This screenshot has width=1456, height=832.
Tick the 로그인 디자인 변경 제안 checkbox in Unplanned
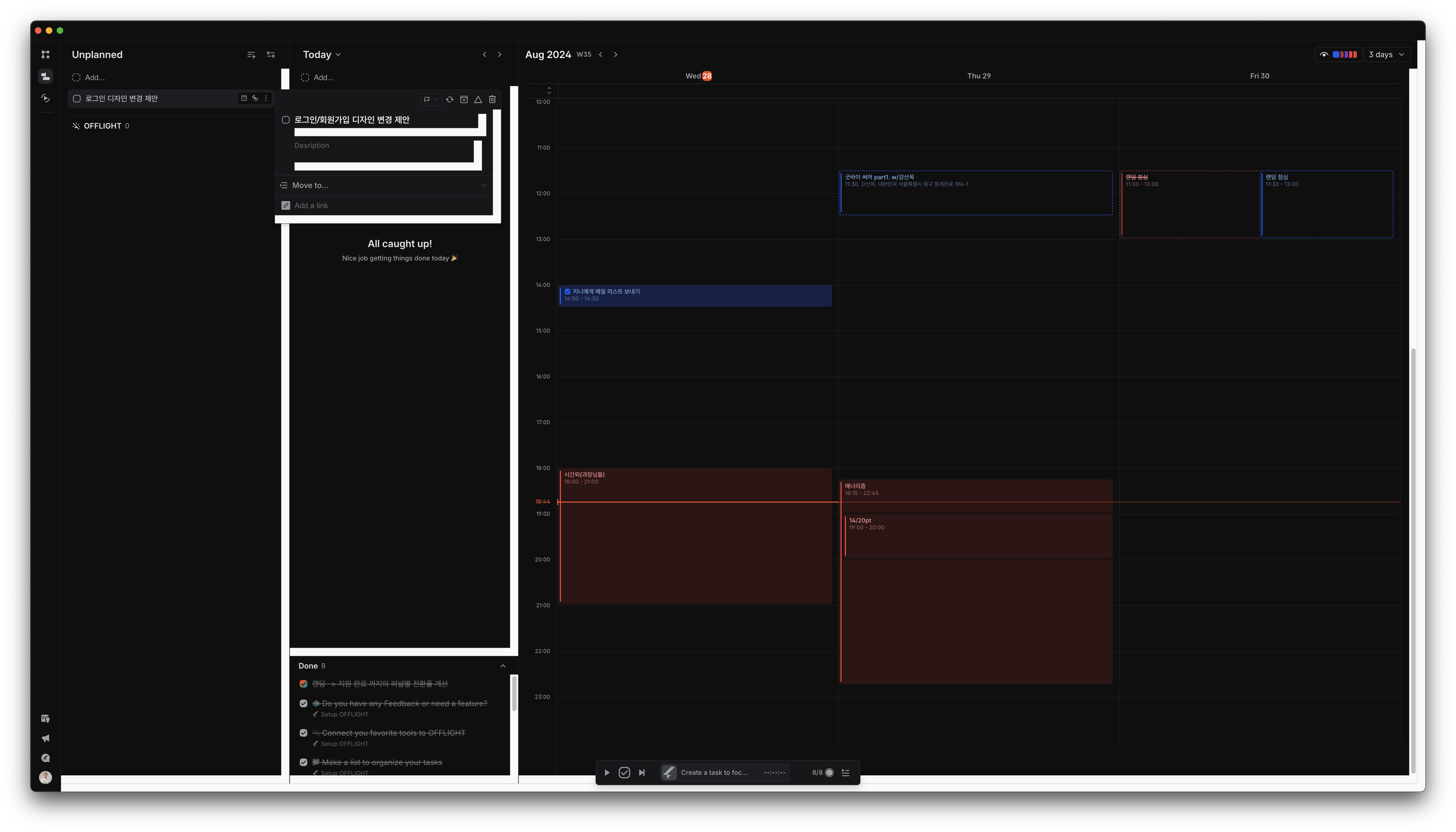tap(77, 99)
